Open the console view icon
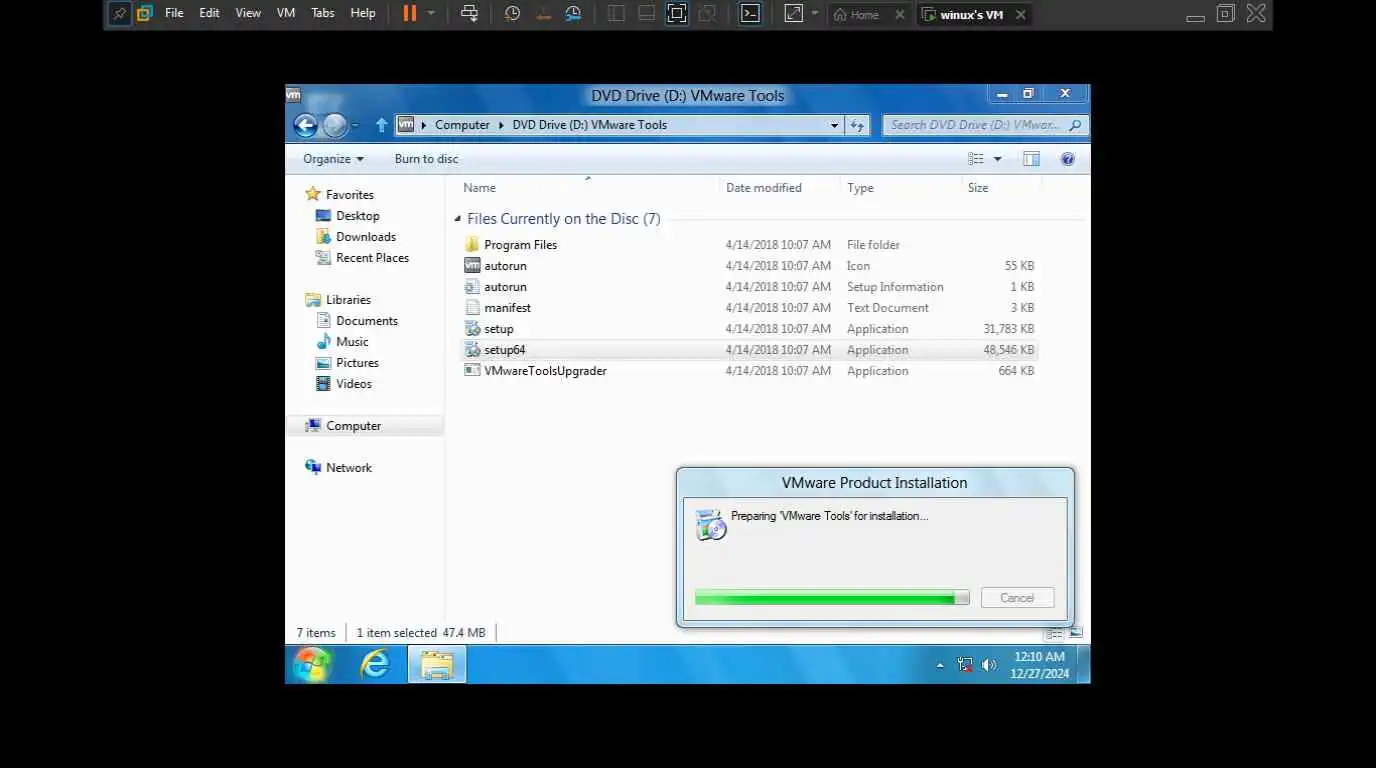 (x=750, y=14)
